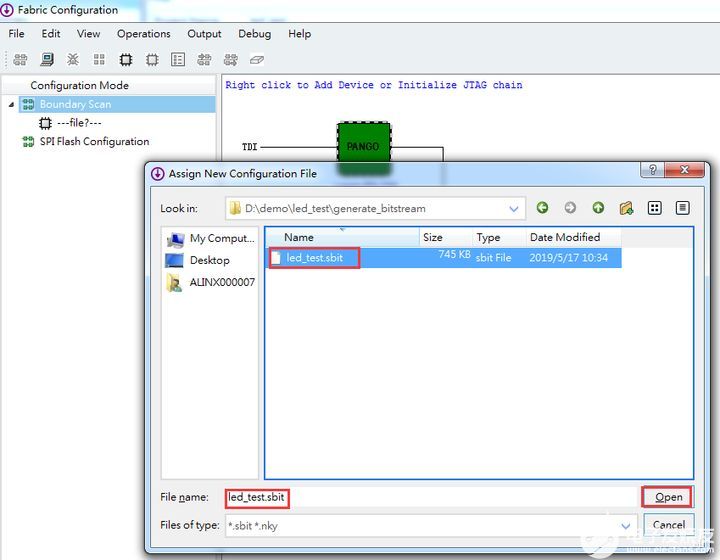
Task: Click the bold chip toolbar icon
Action: coord(126,60)
